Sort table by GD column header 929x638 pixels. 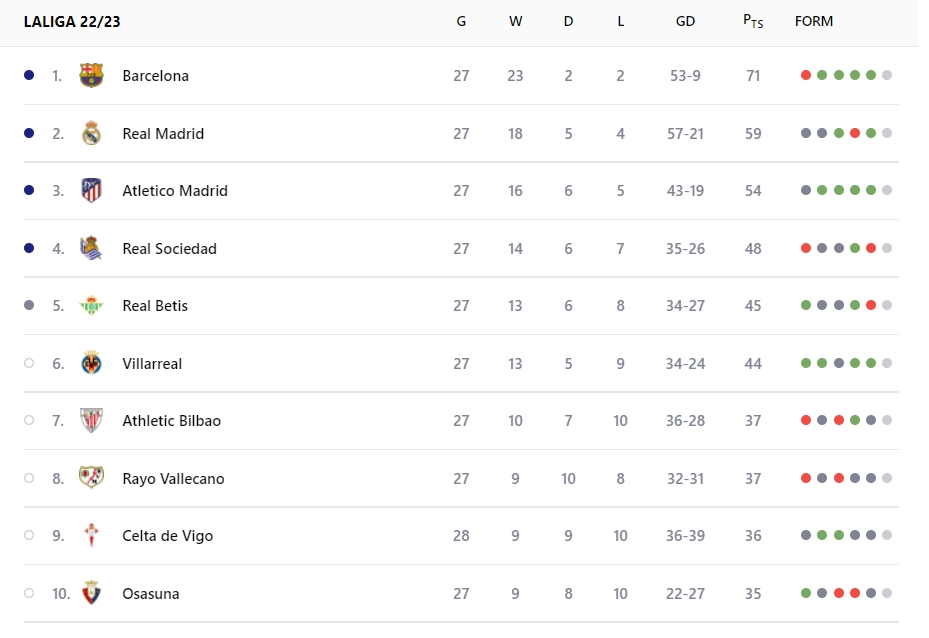[685, 21]
